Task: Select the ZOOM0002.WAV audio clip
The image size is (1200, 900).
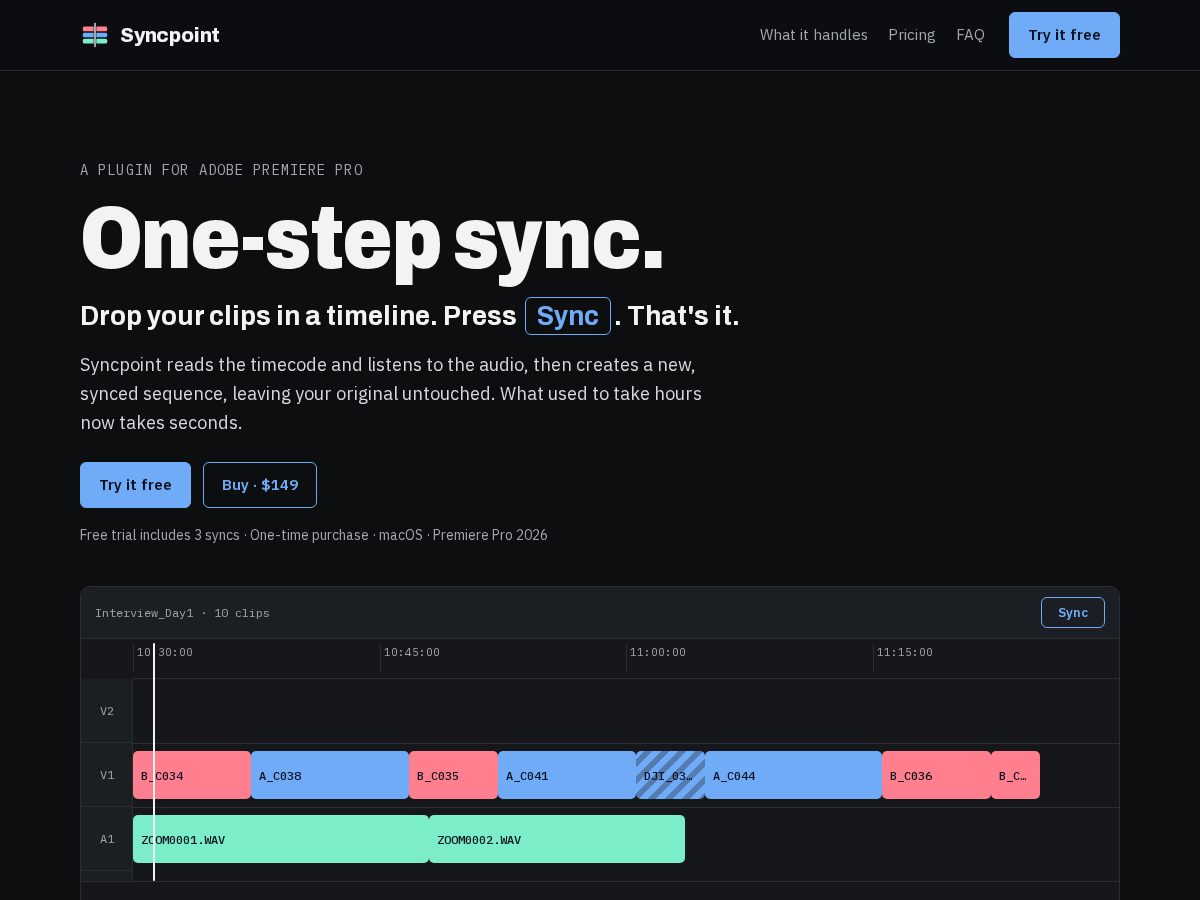Action: point(557,839)
